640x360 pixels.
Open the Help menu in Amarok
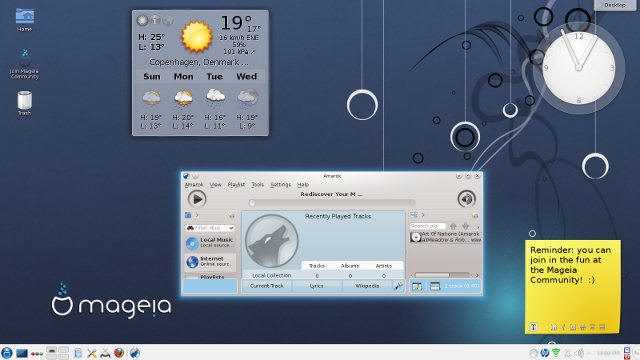tap(303, 184)
